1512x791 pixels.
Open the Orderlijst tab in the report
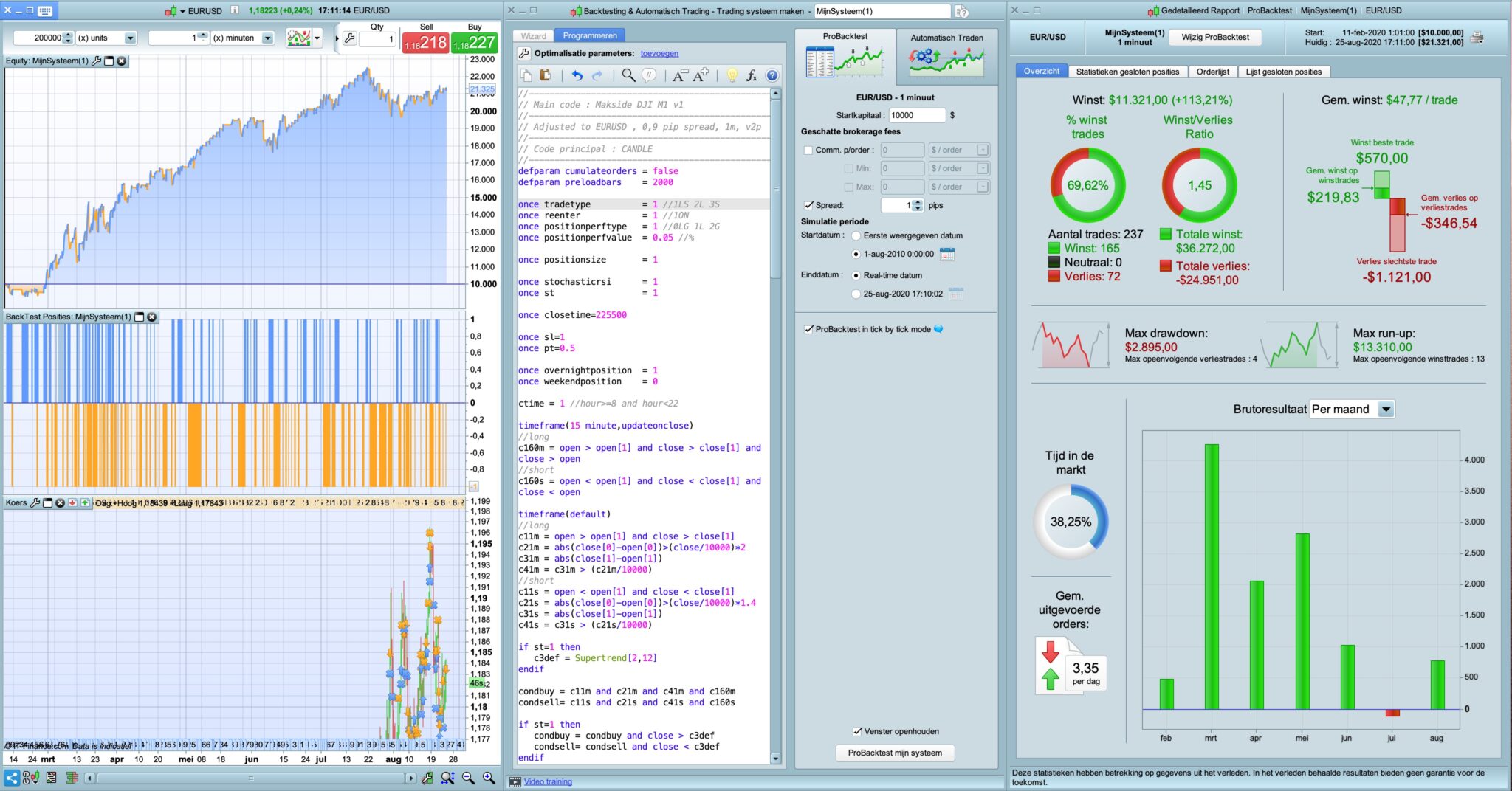(1212, 72)
